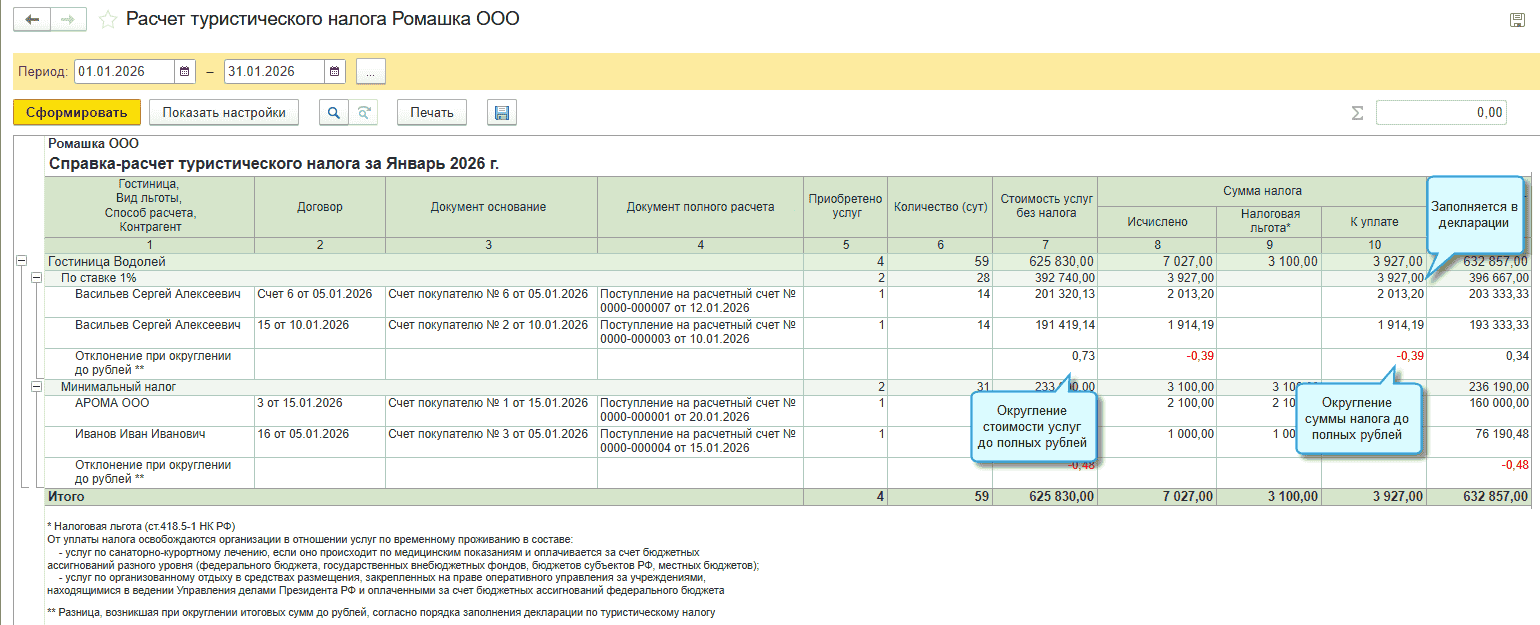This screenshot has width=1540, height=625.
Task: Click the save icon in top-right corner
Action: [x=1517, y=20]
